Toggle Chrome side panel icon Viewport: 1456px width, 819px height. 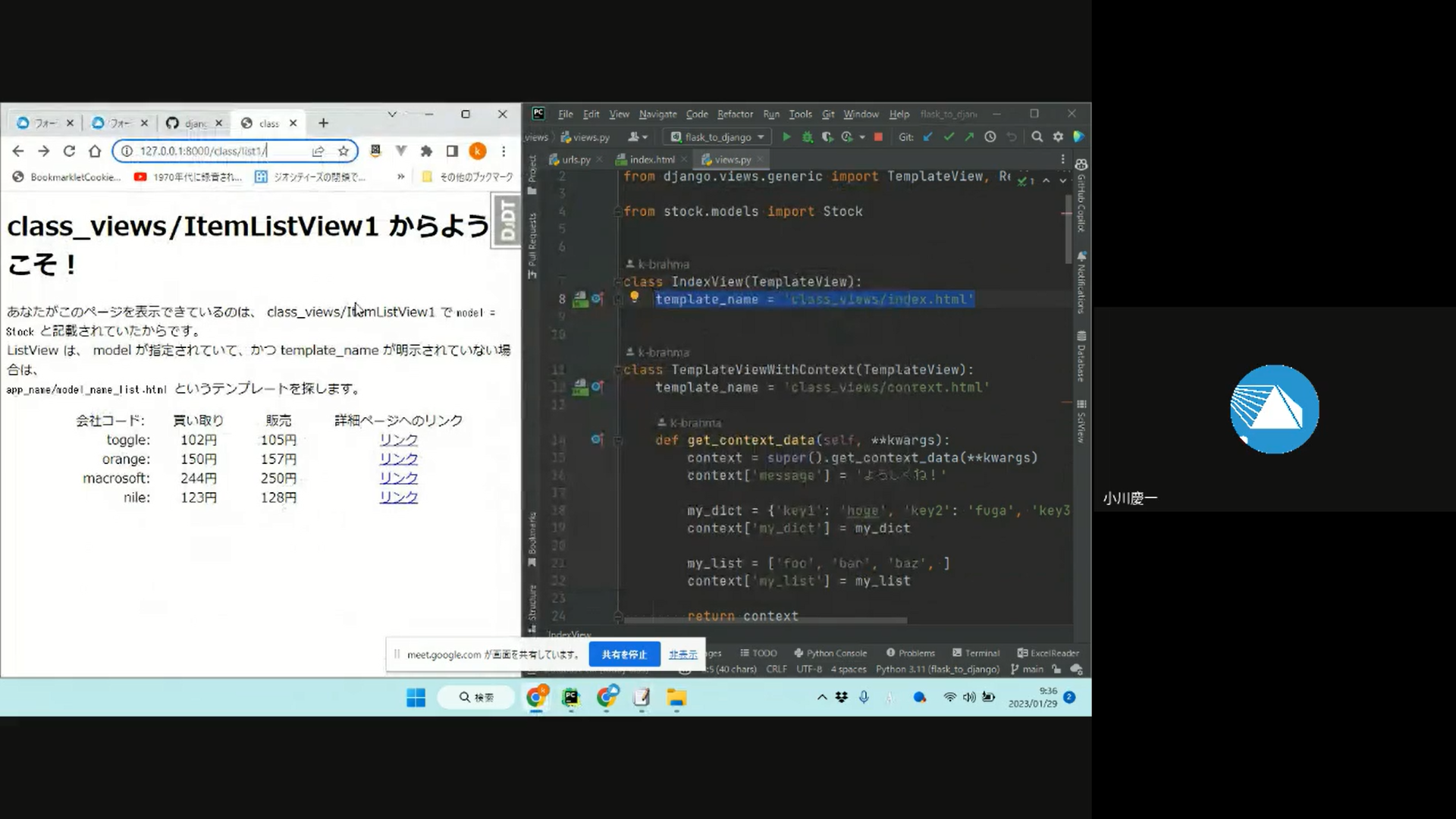click(452, 151)
